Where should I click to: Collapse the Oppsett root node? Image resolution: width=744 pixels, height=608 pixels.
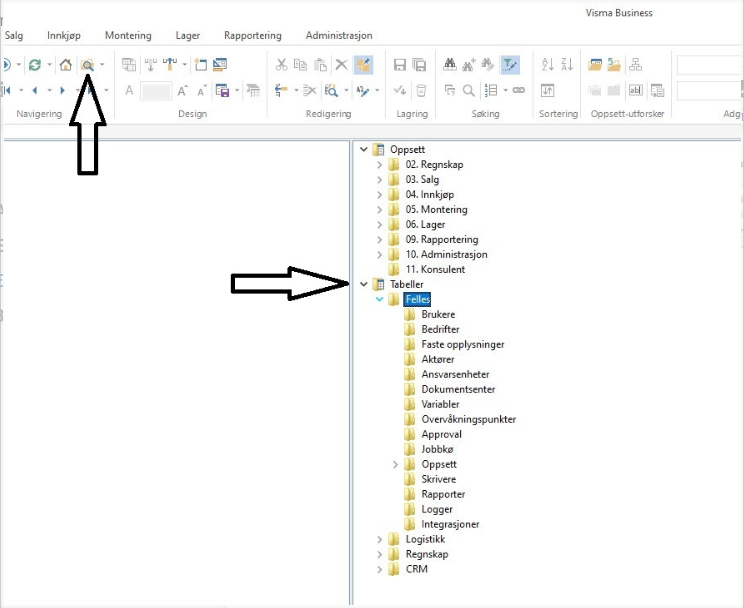[363, 150]
